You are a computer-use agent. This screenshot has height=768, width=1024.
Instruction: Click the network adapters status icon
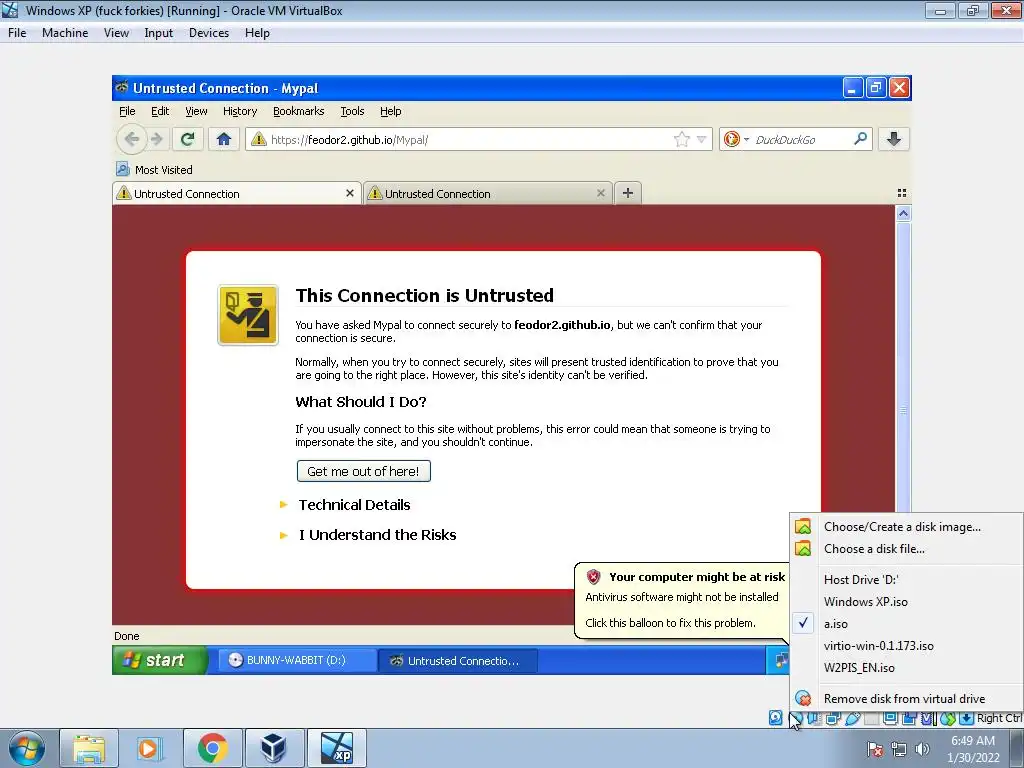click(833, 718)
